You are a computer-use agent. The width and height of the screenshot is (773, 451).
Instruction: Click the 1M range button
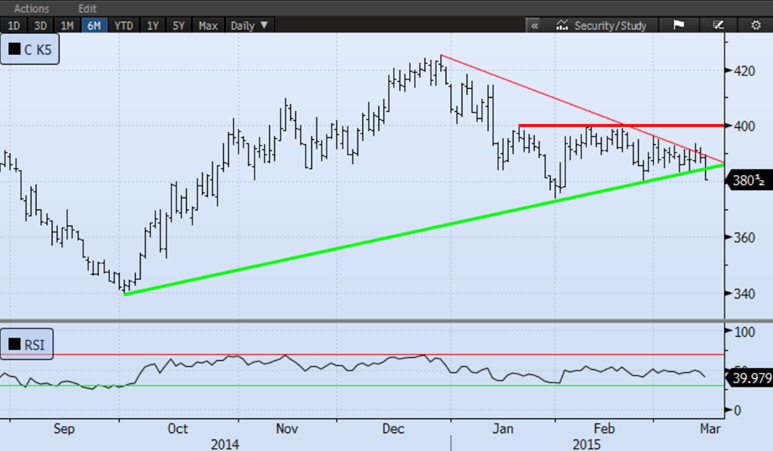click(x=67, y=25)
